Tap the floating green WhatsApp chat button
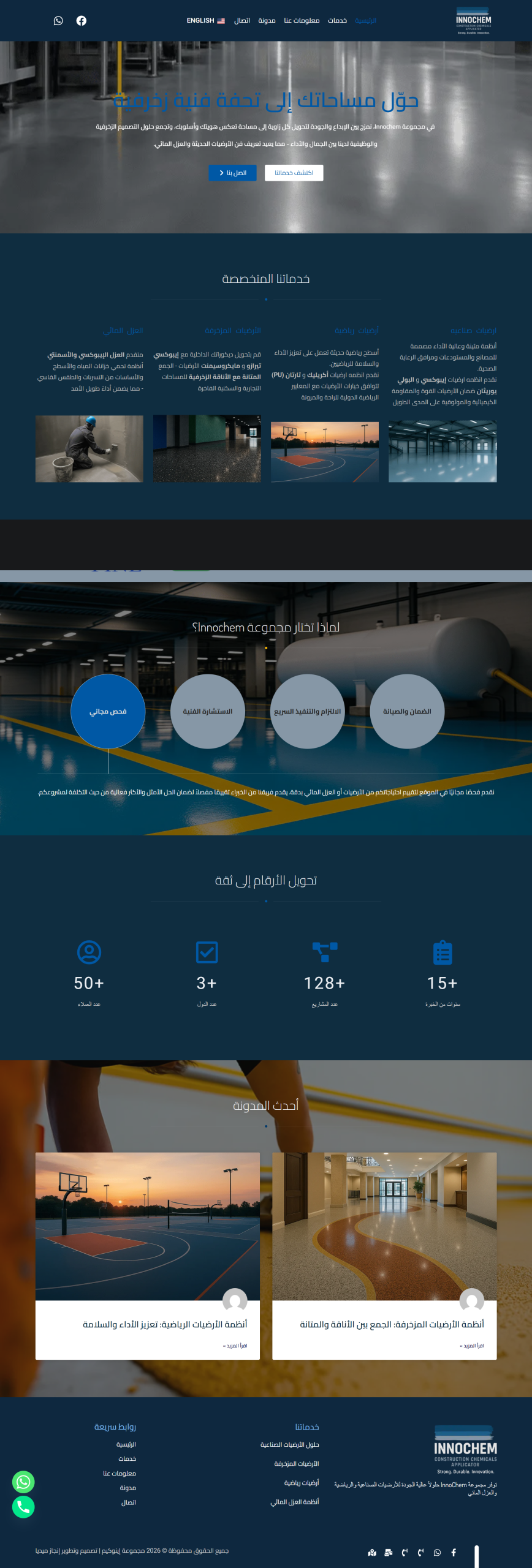The width and height of the screenshot is (532, 1568). [23, 1482]
